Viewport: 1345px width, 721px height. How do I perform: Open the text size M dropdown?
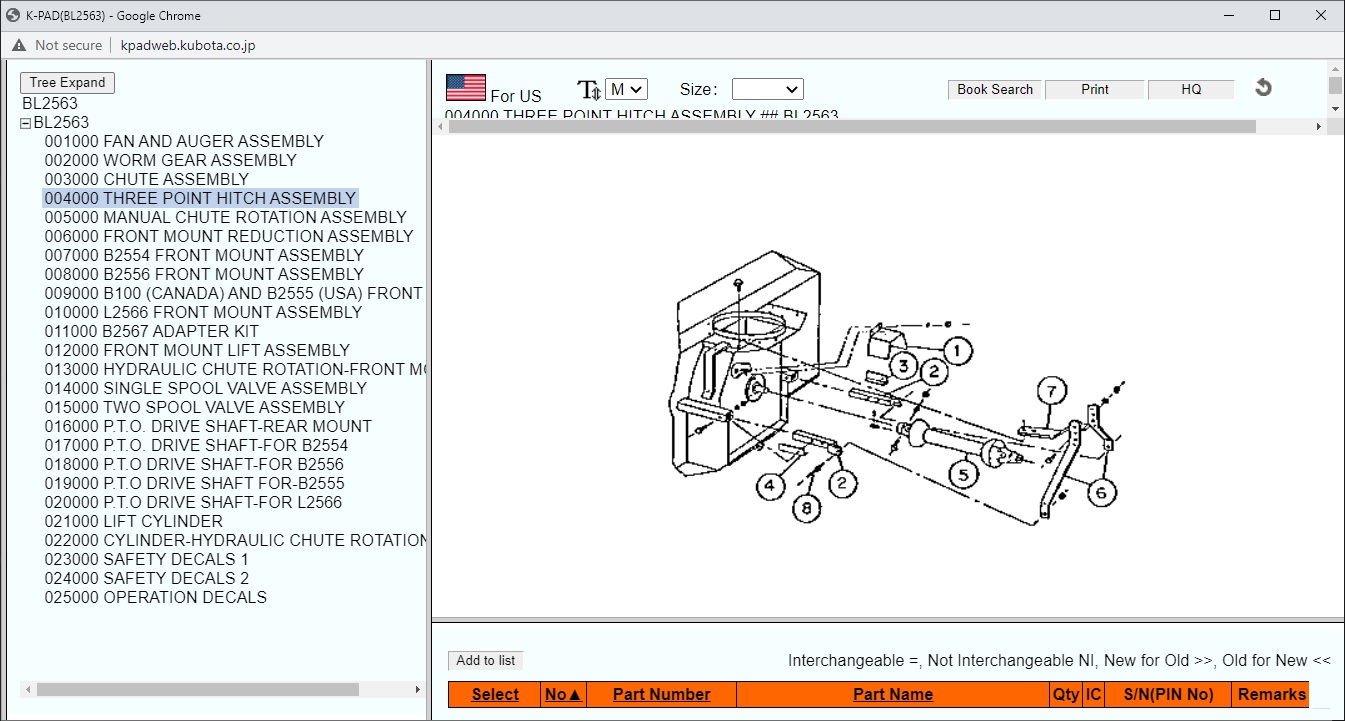626,89
